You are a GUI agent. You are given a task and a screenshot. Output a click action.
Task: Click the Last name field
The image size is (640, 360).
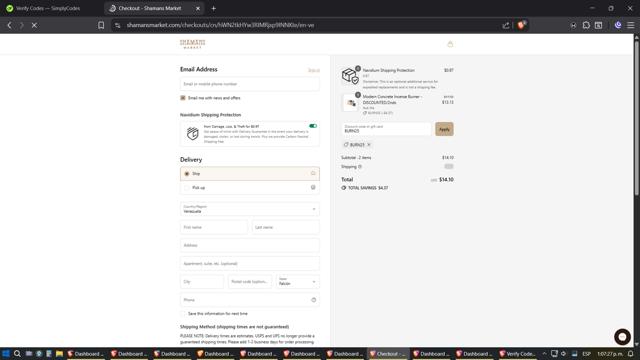(x=286, y=227)
